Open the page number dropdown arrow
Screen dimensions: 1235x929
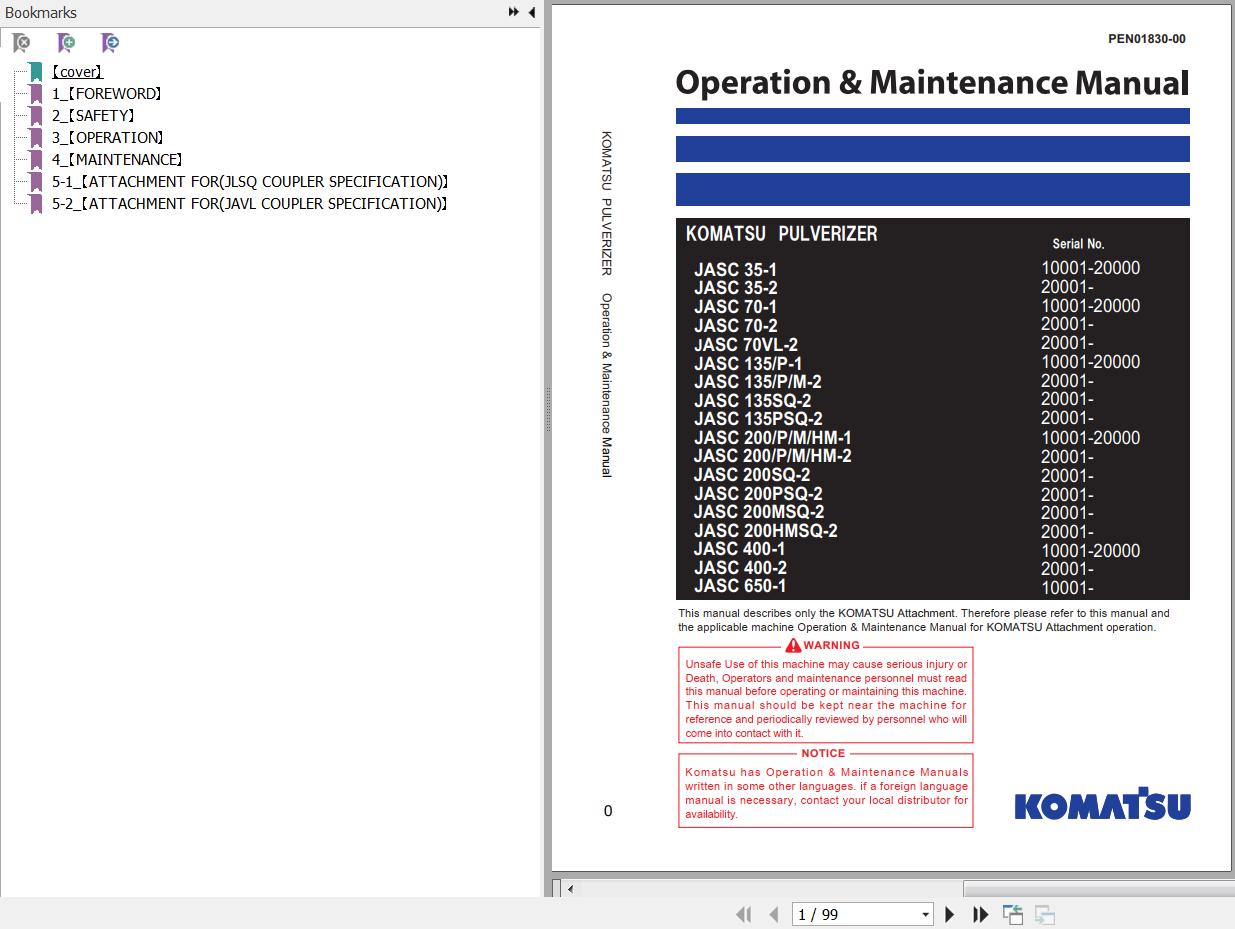[925, 914]
